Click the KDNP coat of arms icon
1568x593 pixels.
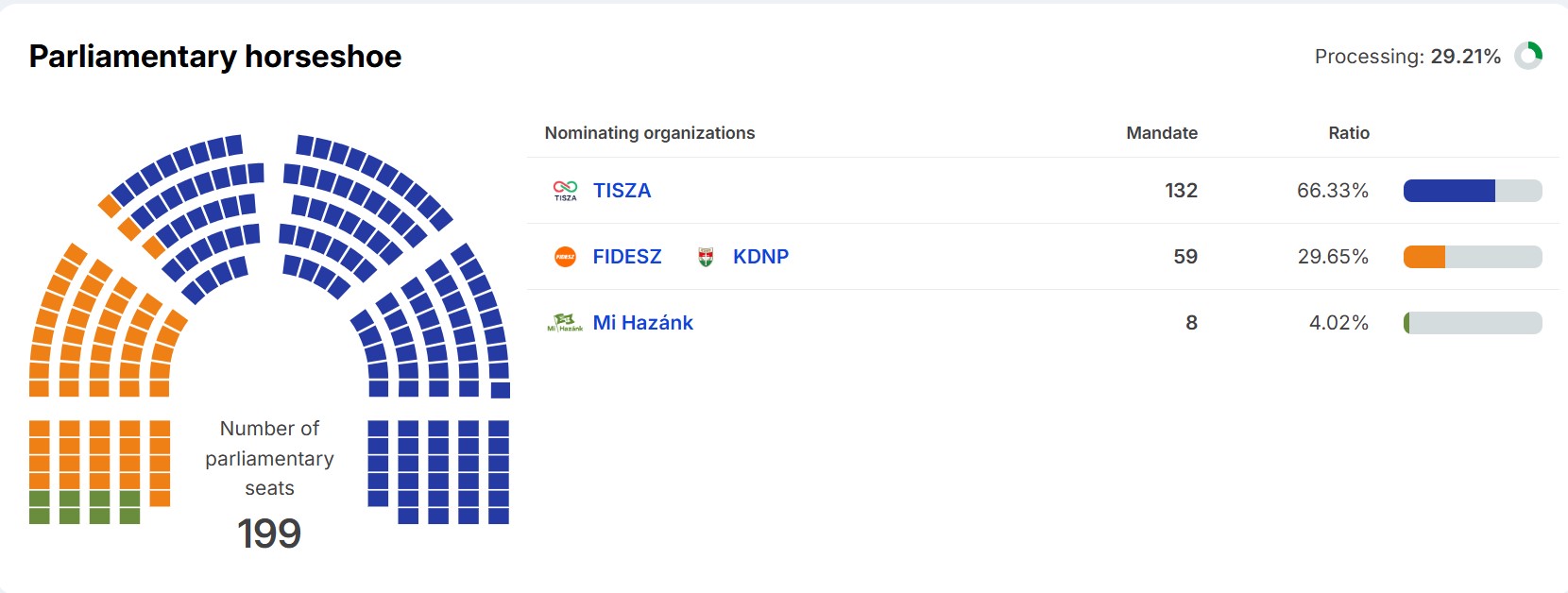[x=705, y=257]
